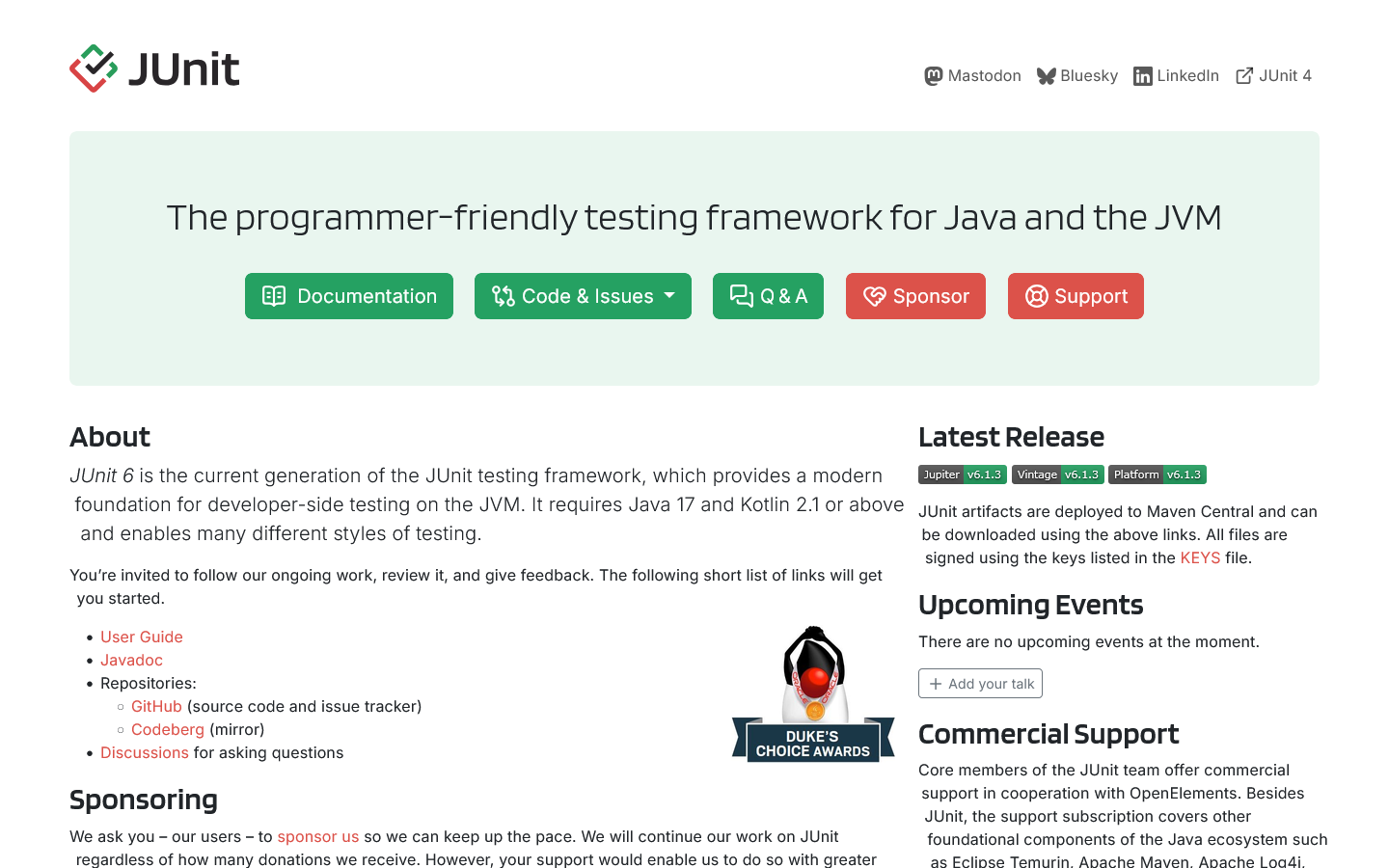Screen dimensions: 1389x868
Task: Click the 'Latest Release' heading
Action: click(1011, 437)
